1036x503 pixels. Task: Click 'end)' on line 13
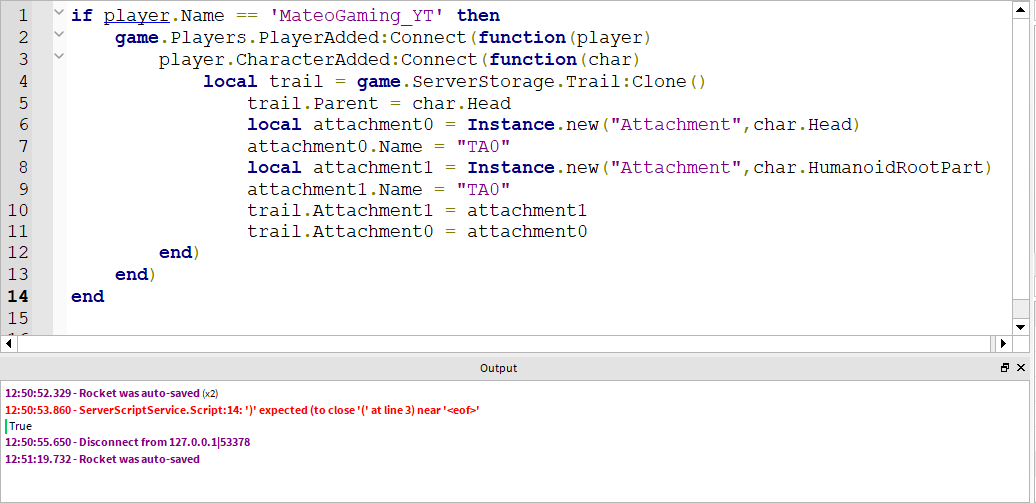point(135,274)
